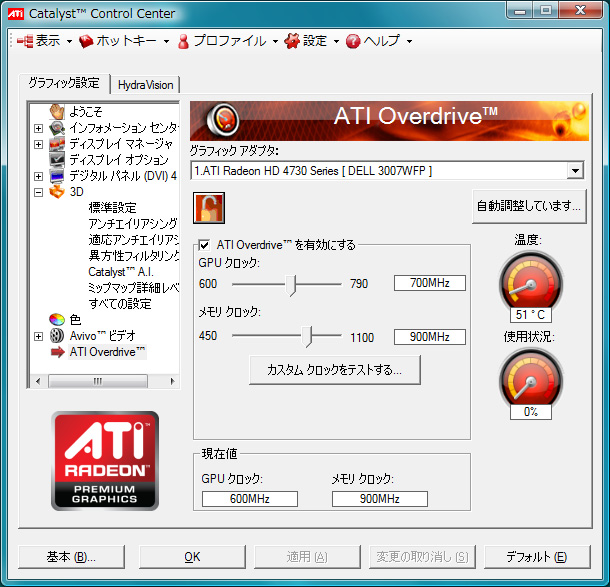Viewport: 610px width, 587px height.
Task: Click the Overdrive unlock padlock icon
Action: point(209,208)
